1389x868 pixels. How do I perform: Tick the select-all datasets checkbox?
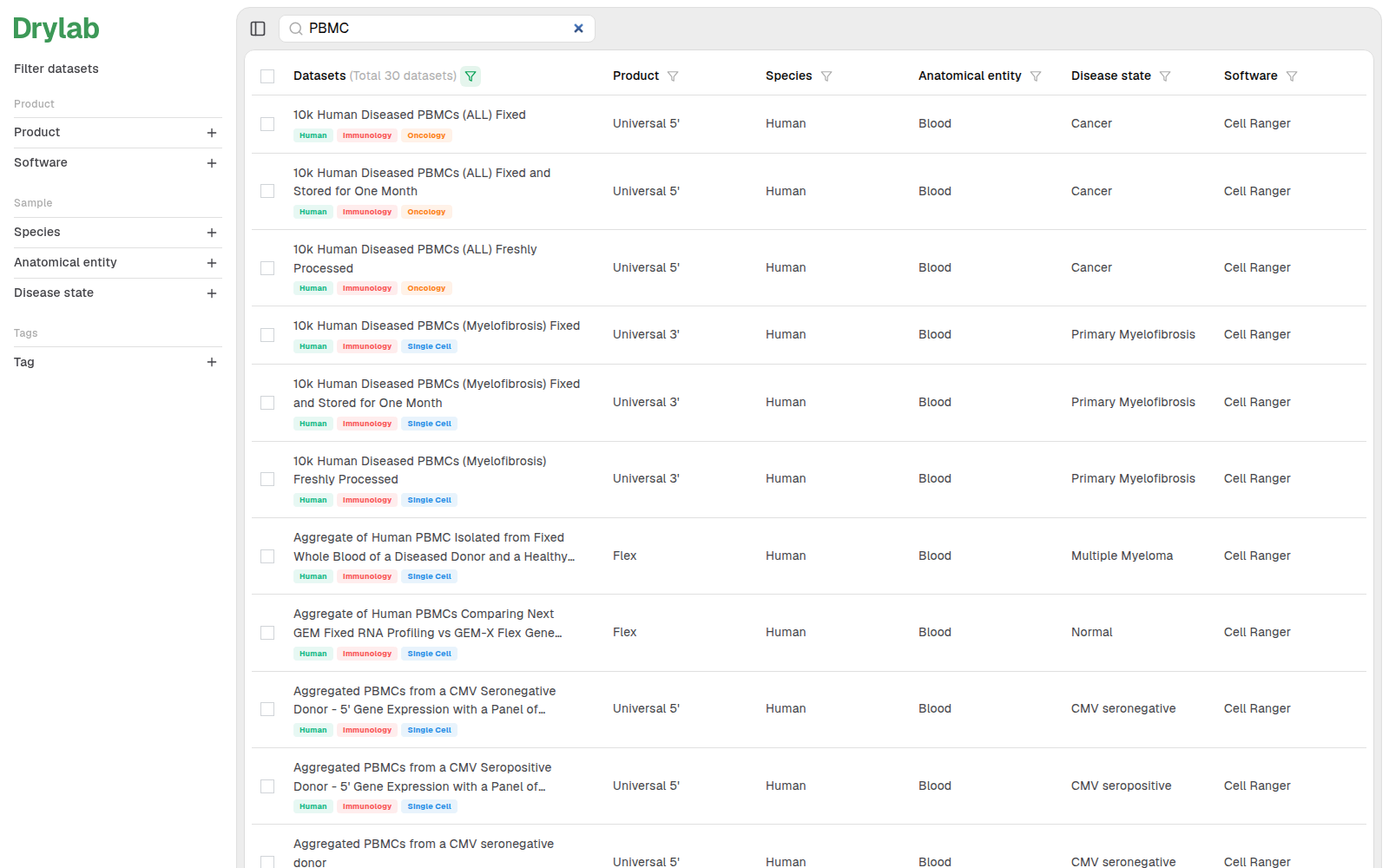267,76
